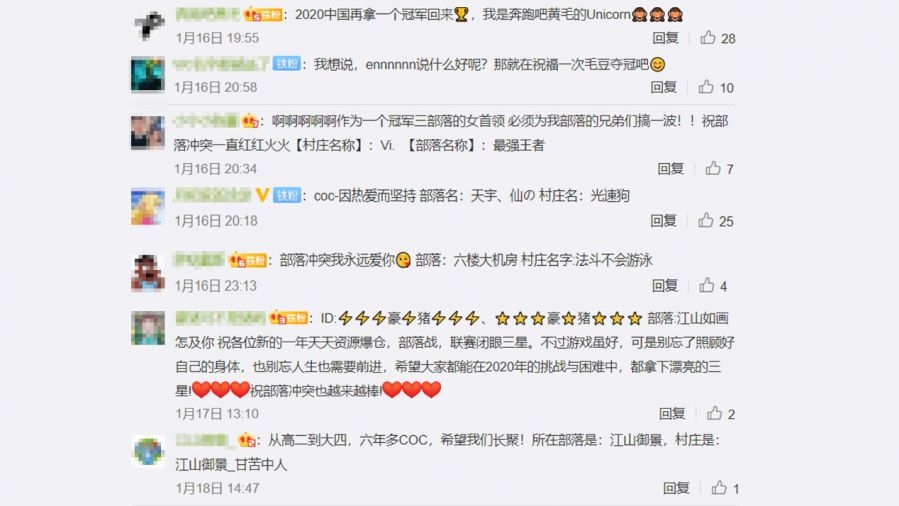Screen dimensions: 899x506
Task: Open avatar of the 19:55 commenter
Action: coord(148,25)
